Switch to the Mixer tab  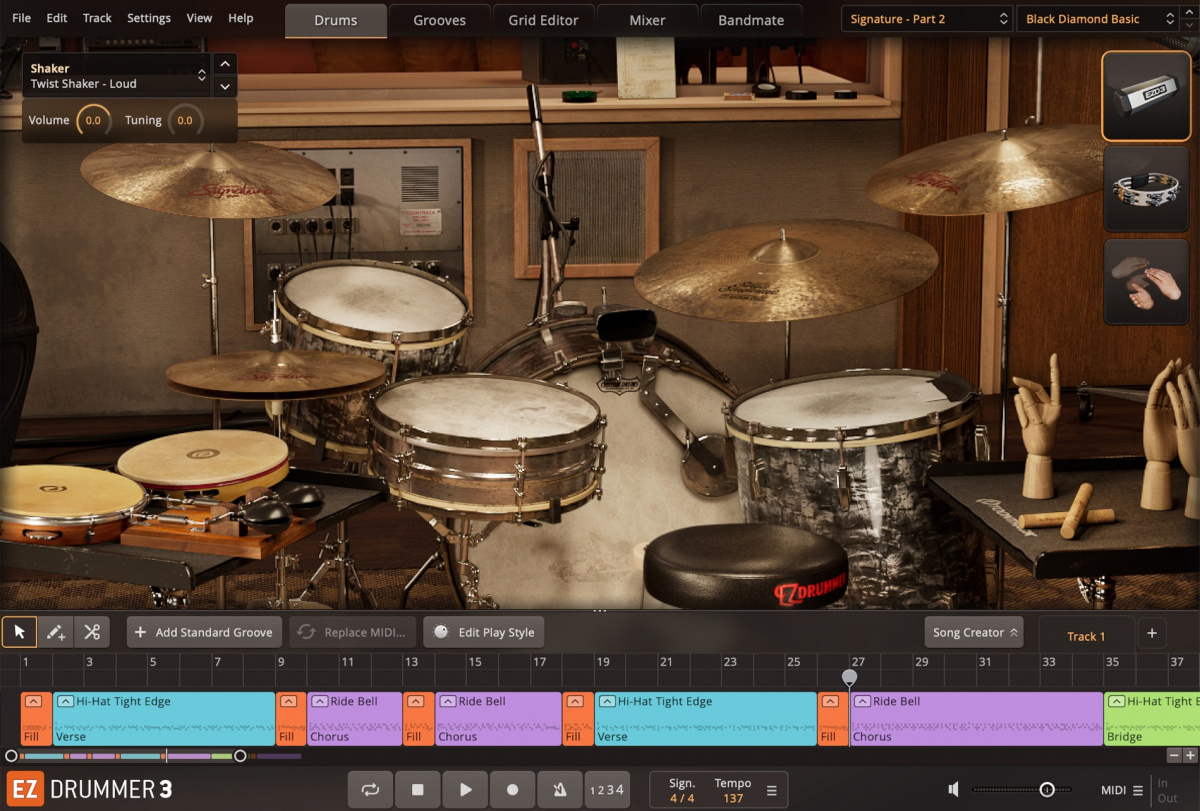point(646,19)
